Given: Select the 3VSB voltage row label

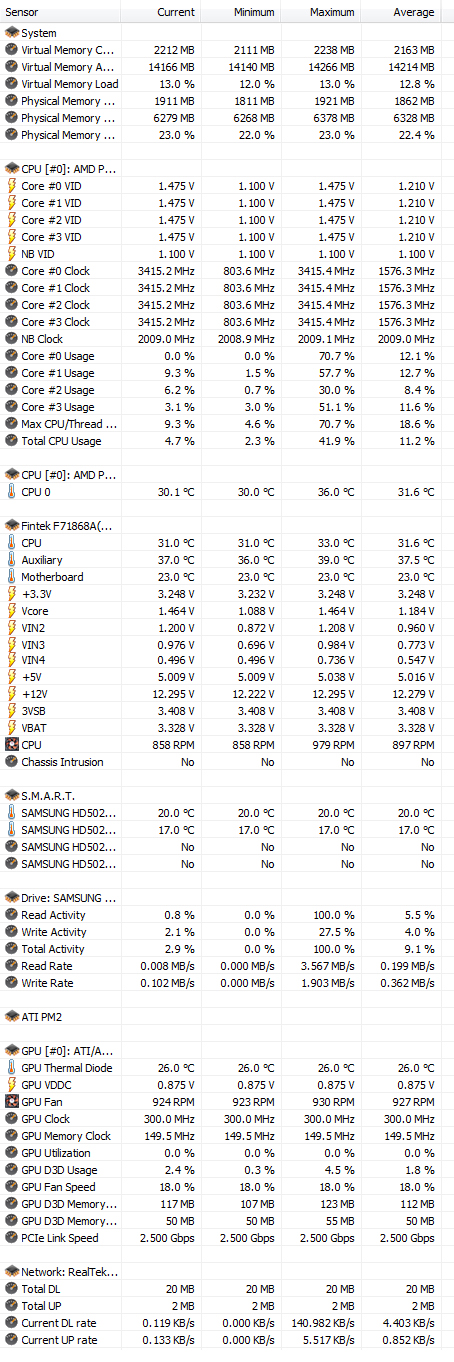Looking at the screenshot, I should (35, 713).
